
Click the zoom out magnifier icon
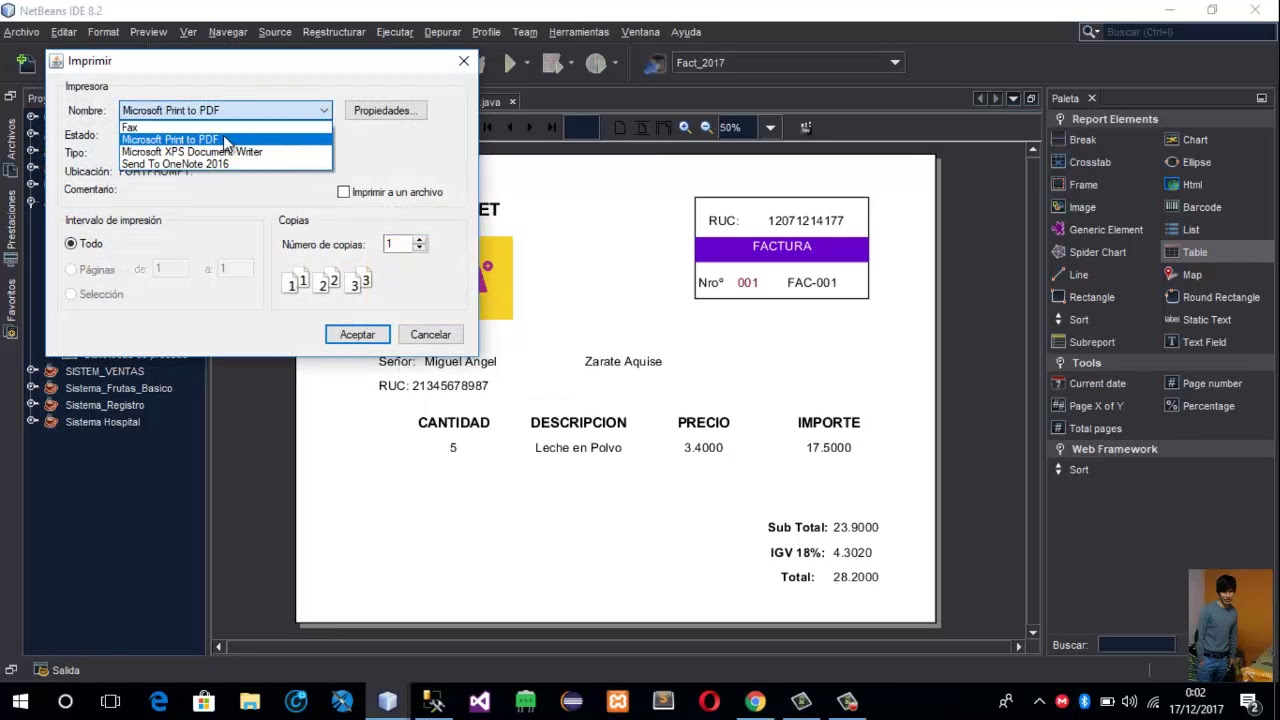[x=706, y=128]
